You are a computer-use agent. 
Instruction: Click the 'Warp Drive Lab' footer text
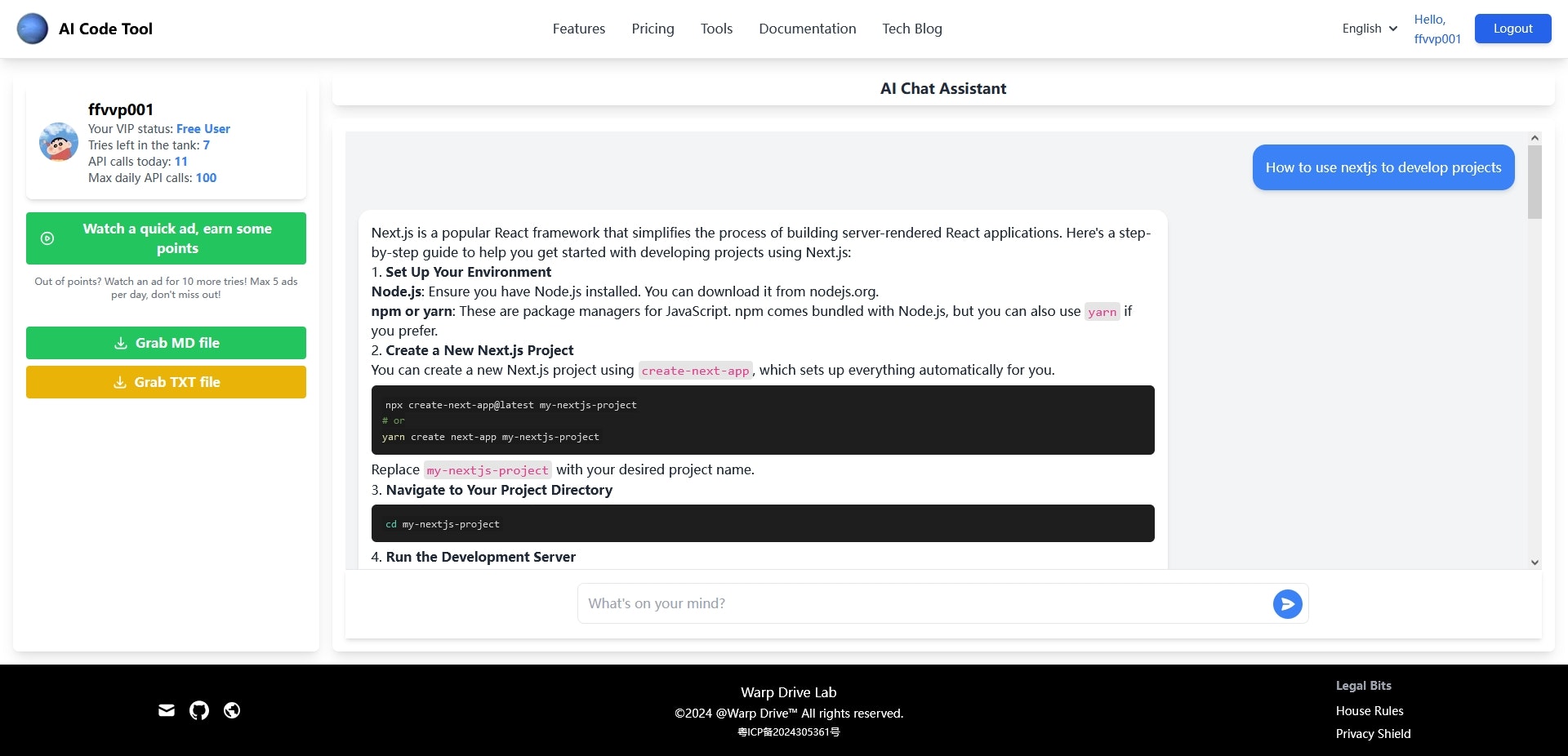(x=789, y=692)
